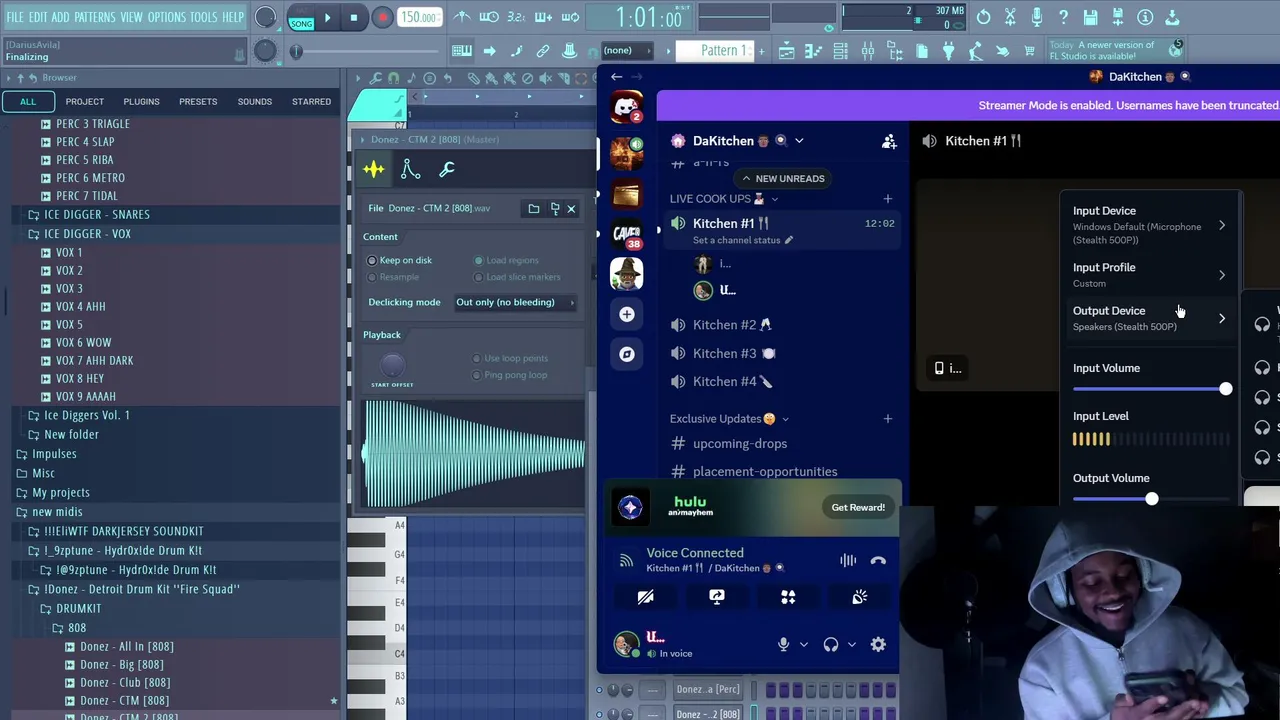Open the wrench miscellaneous settings tab in sampler
This screenshot has height=720, width=1280.
pyautogui.click(x=446, y=169)
